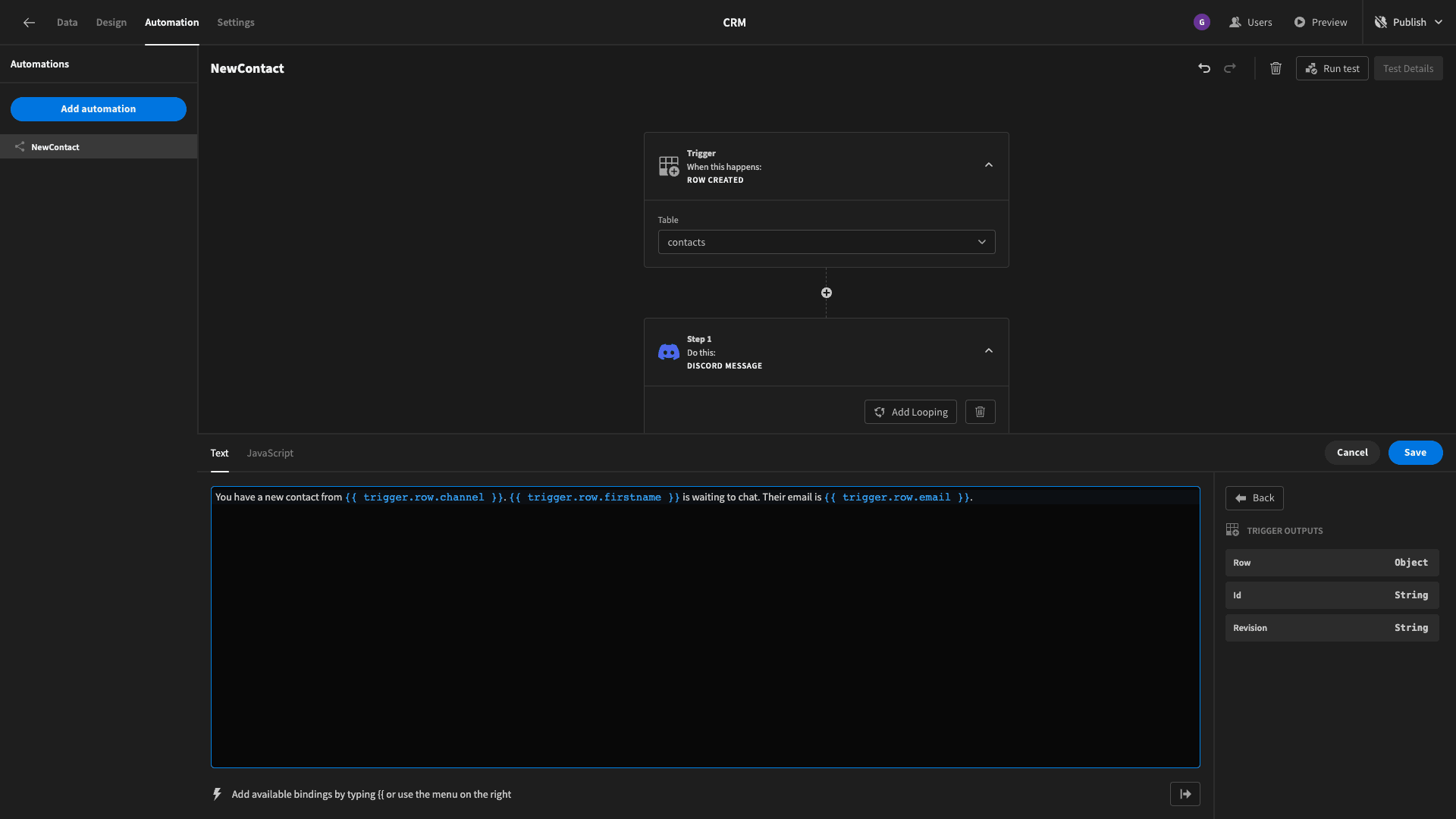Viewport: 1456px width, 819px height.
Task: Delete the Discord Message step
Action: coord(980,412)
